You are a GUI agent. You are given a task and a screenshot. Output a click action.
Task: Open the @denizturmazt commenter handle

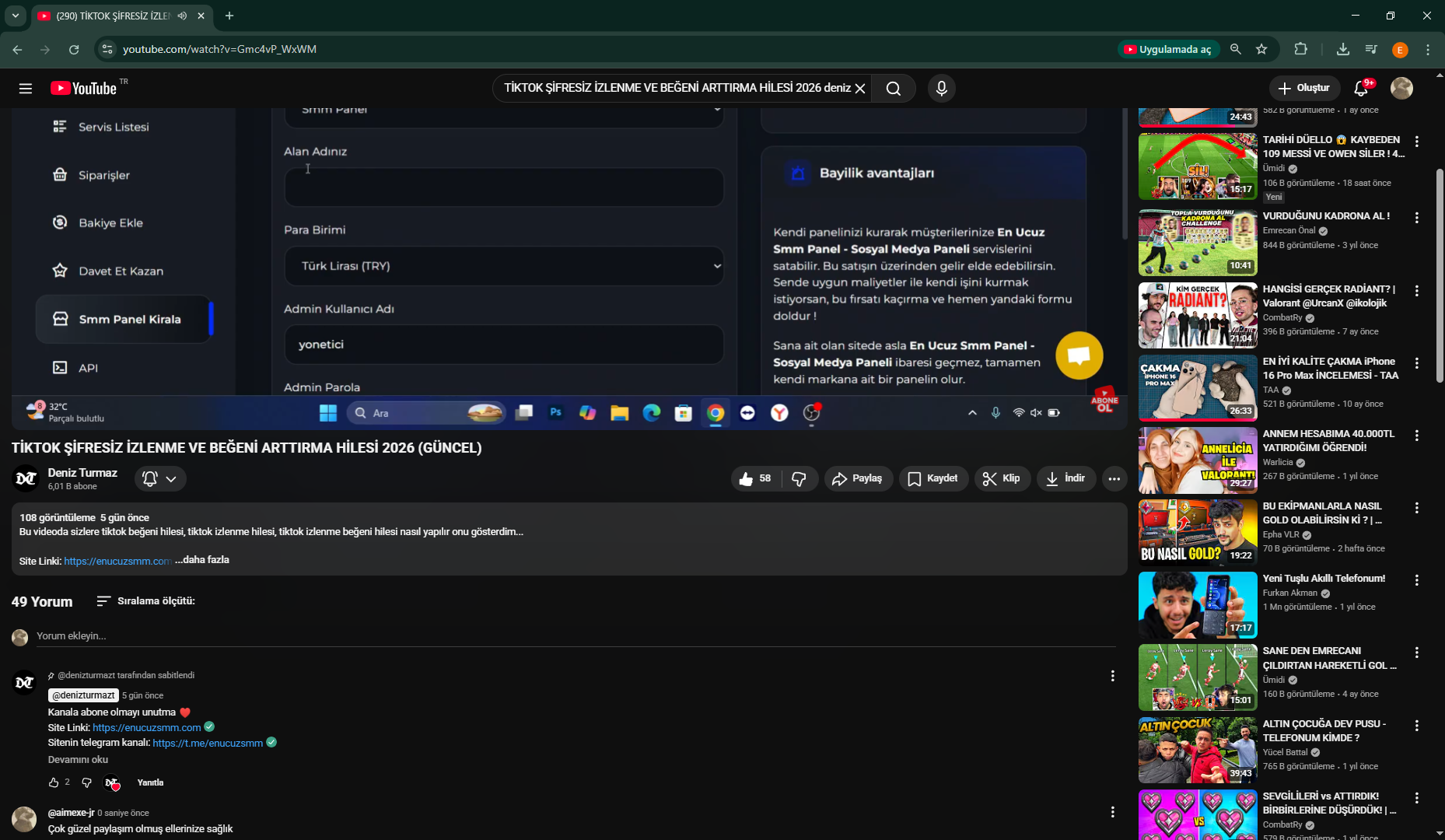pos(83,695)
